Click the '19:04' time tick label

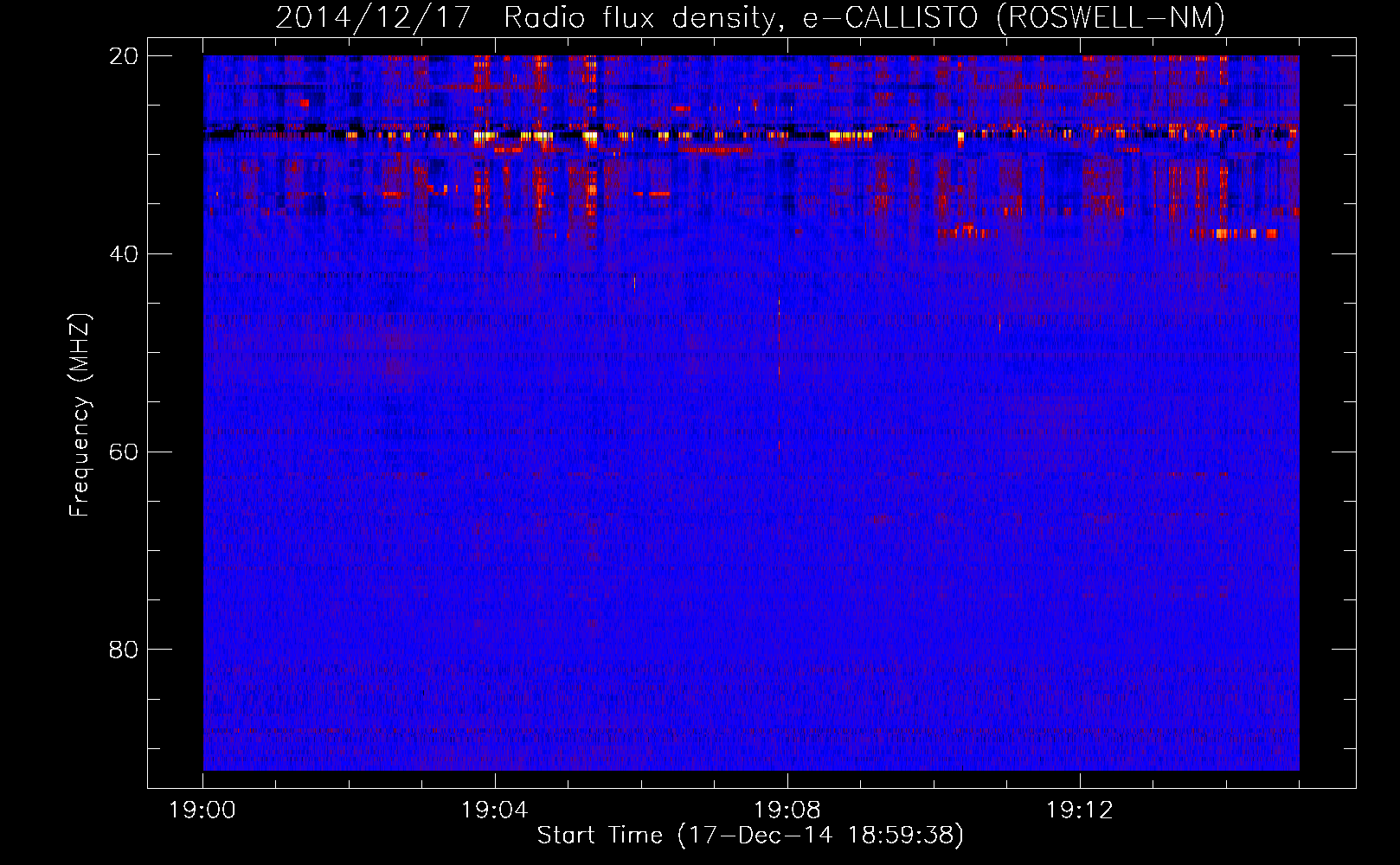coord(494,811)
